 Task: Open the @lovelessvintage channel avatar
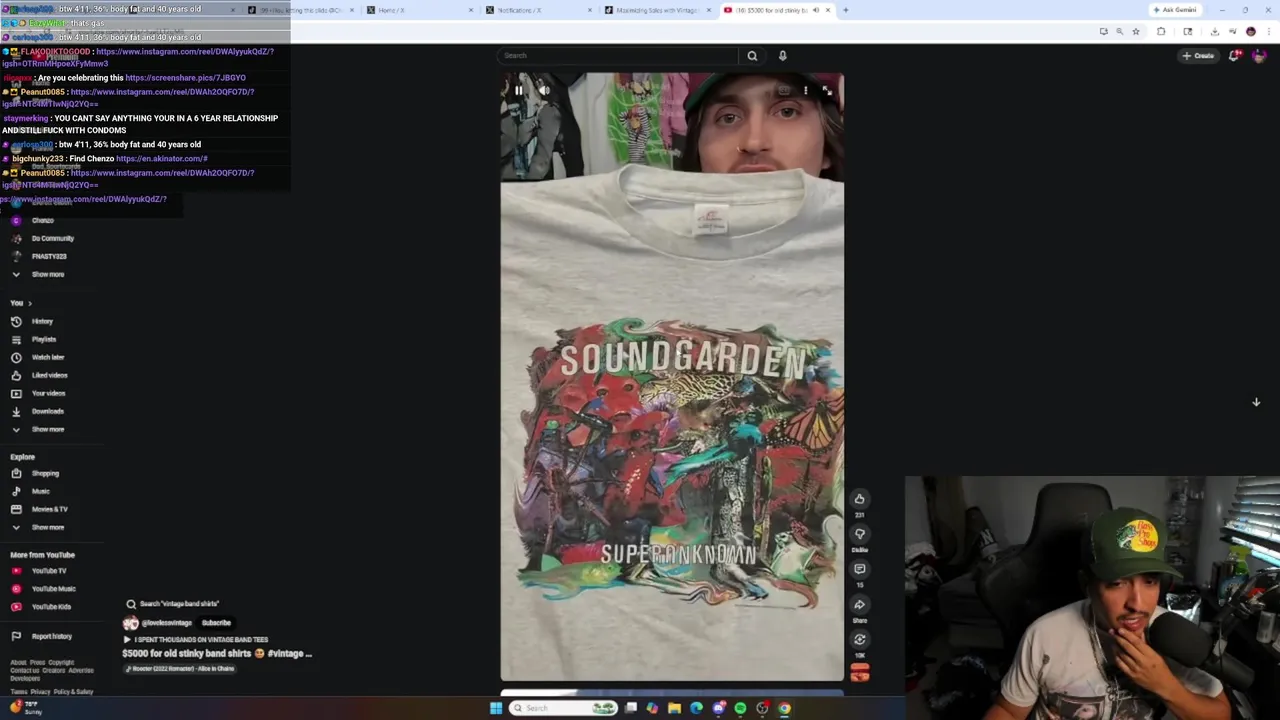click(131, 623)
